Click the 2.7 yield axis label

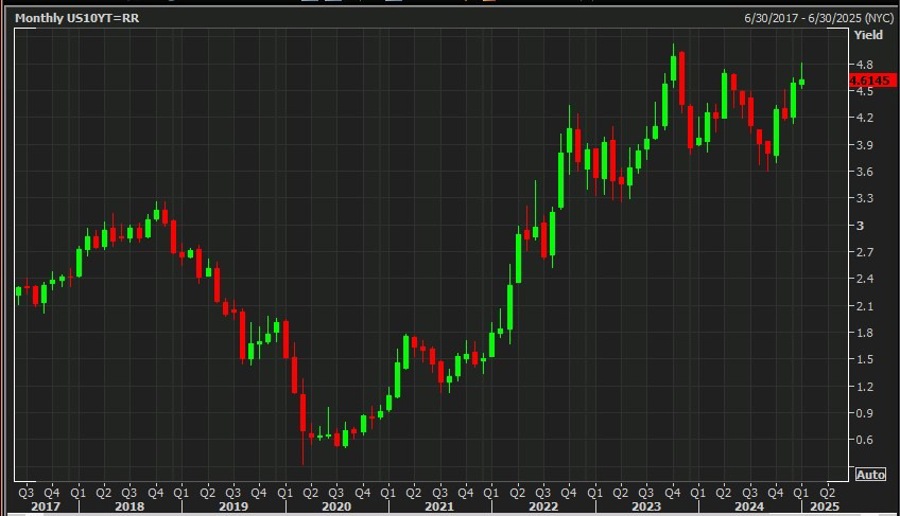pyautogui.click(x=864, y=252)
